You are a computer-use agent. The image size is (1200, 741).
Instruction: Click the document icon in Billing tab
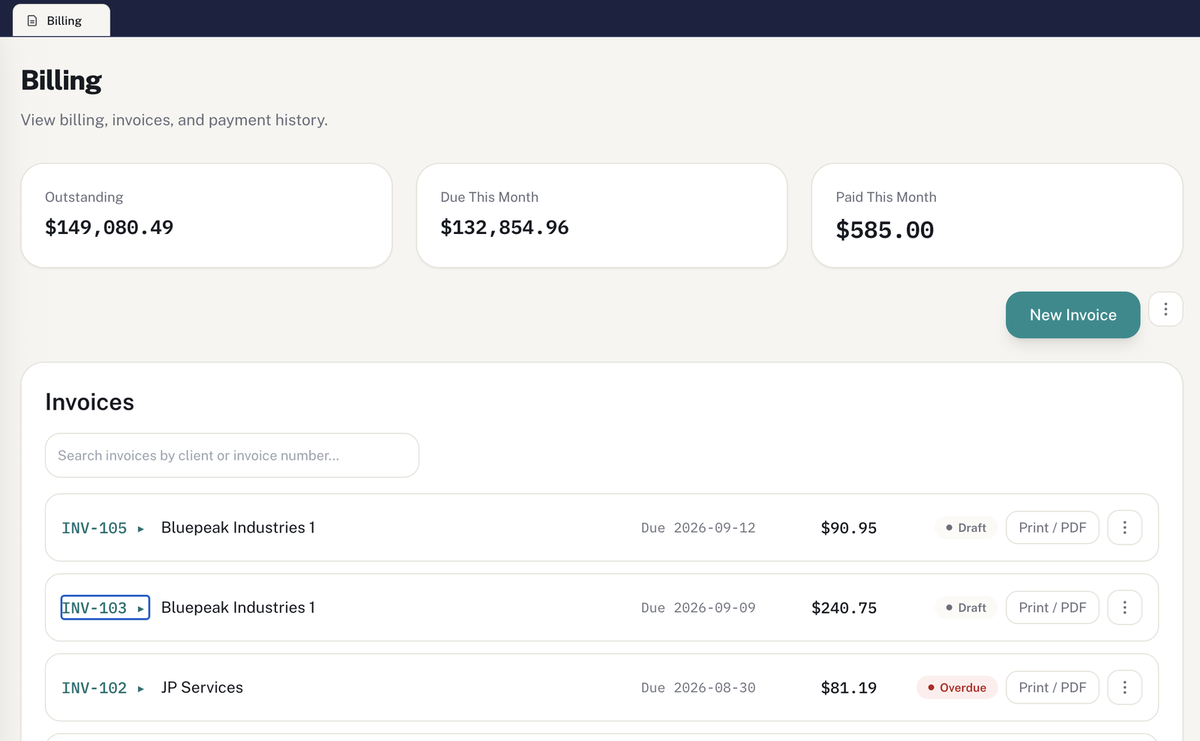pyautogui.click(x=32, y=20)
